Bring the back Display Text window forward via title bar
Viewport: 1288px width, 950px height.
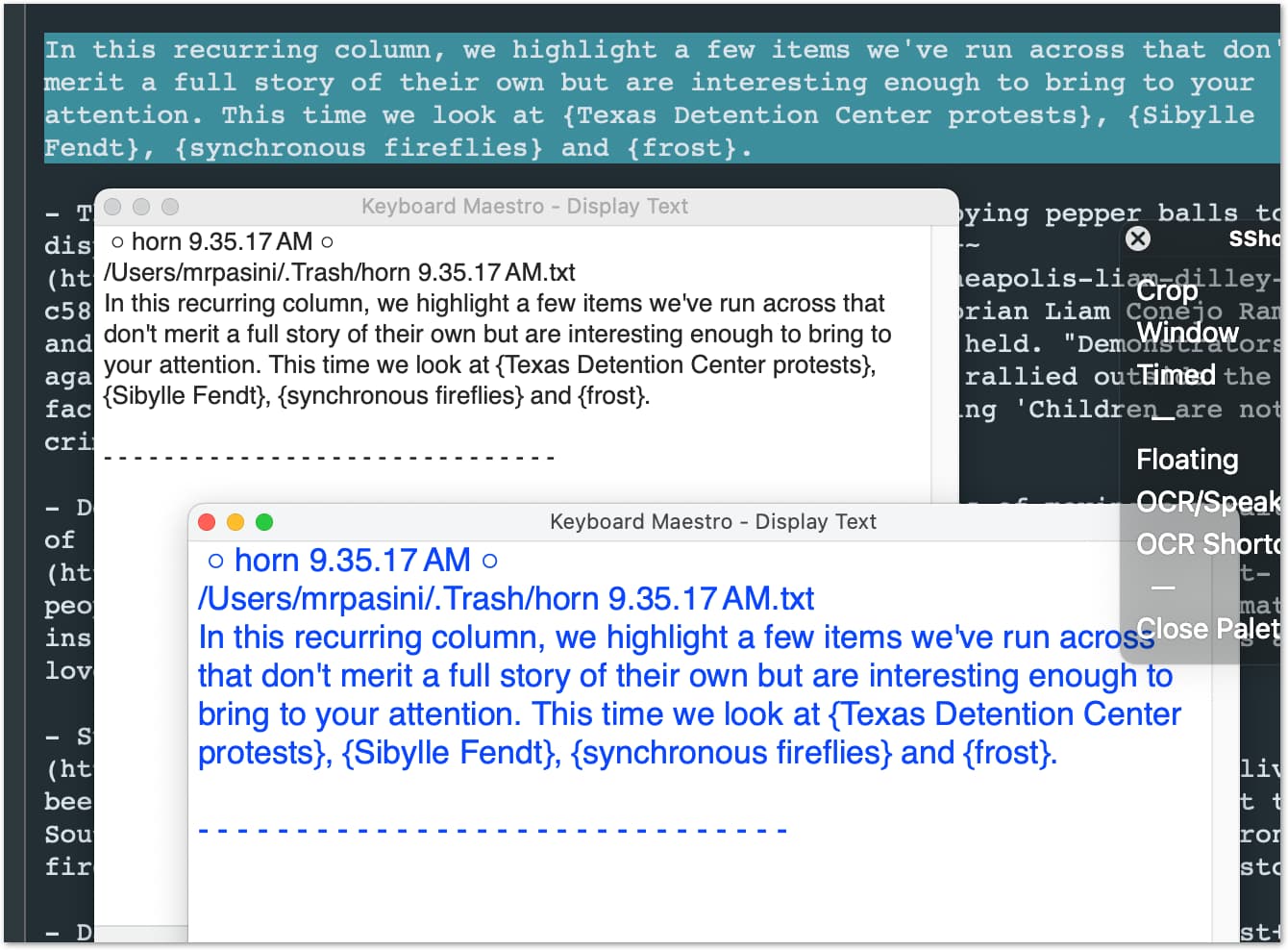[x=525, y=207]
